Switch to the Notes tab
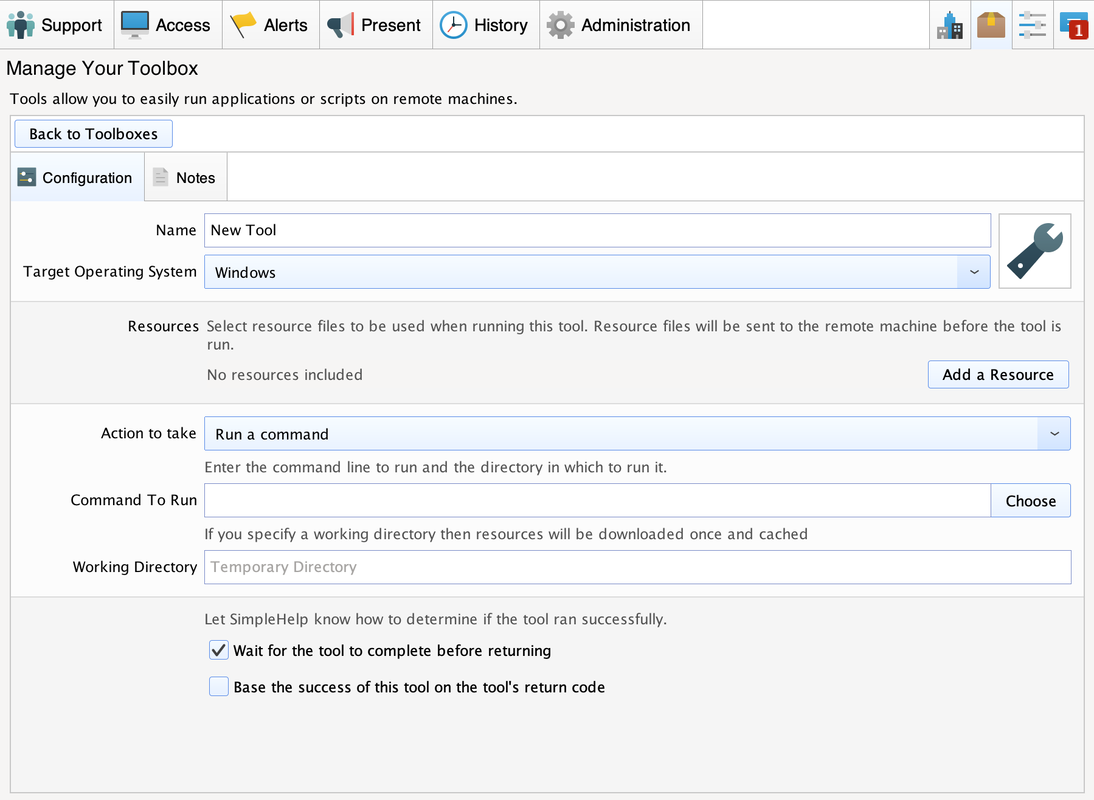 click(x=186, y=178)
